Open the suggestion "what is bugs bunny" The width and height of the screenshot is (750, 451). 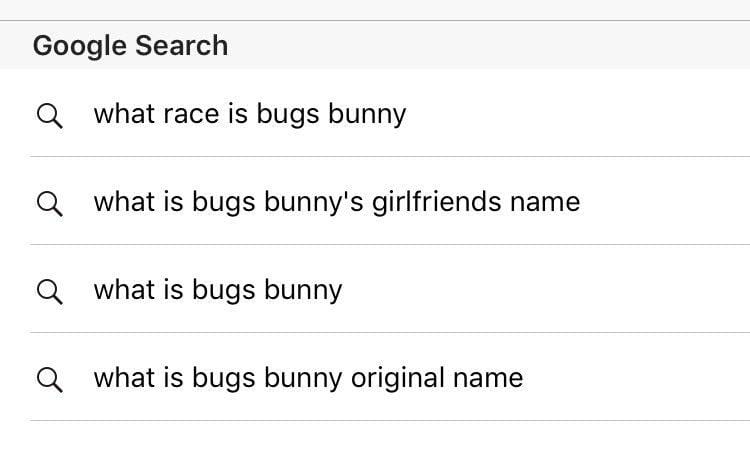(218, 290)
